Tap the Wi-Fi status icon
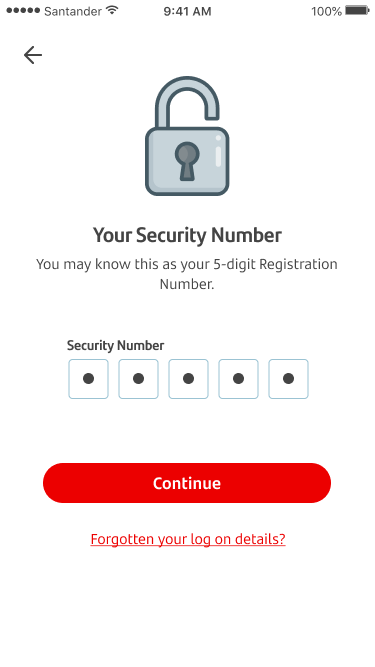Image resolution: width=375 pixels, height=667 pixels. pyautogui.click(x=112, y=10)
